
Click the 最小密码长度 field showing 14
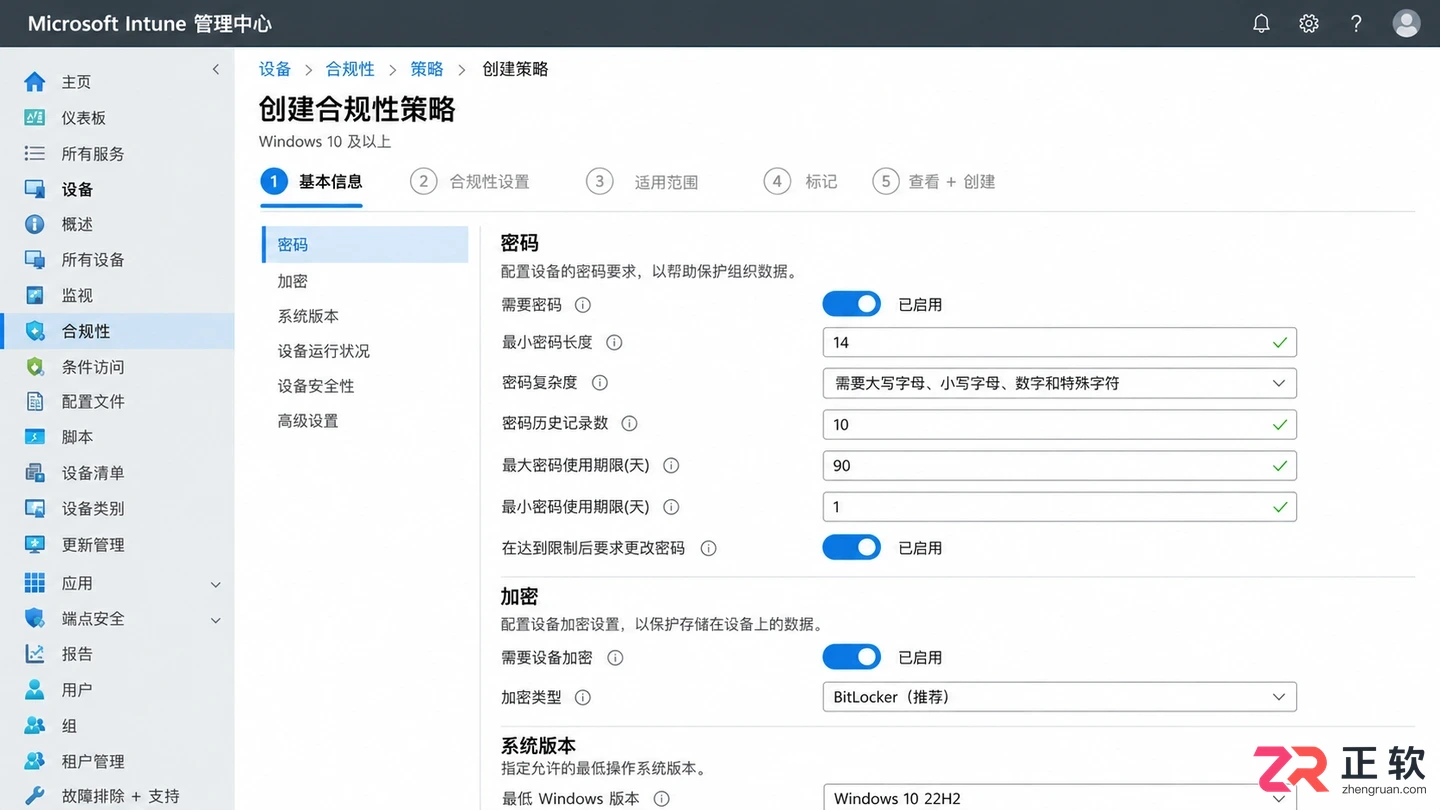[1059, 342]
